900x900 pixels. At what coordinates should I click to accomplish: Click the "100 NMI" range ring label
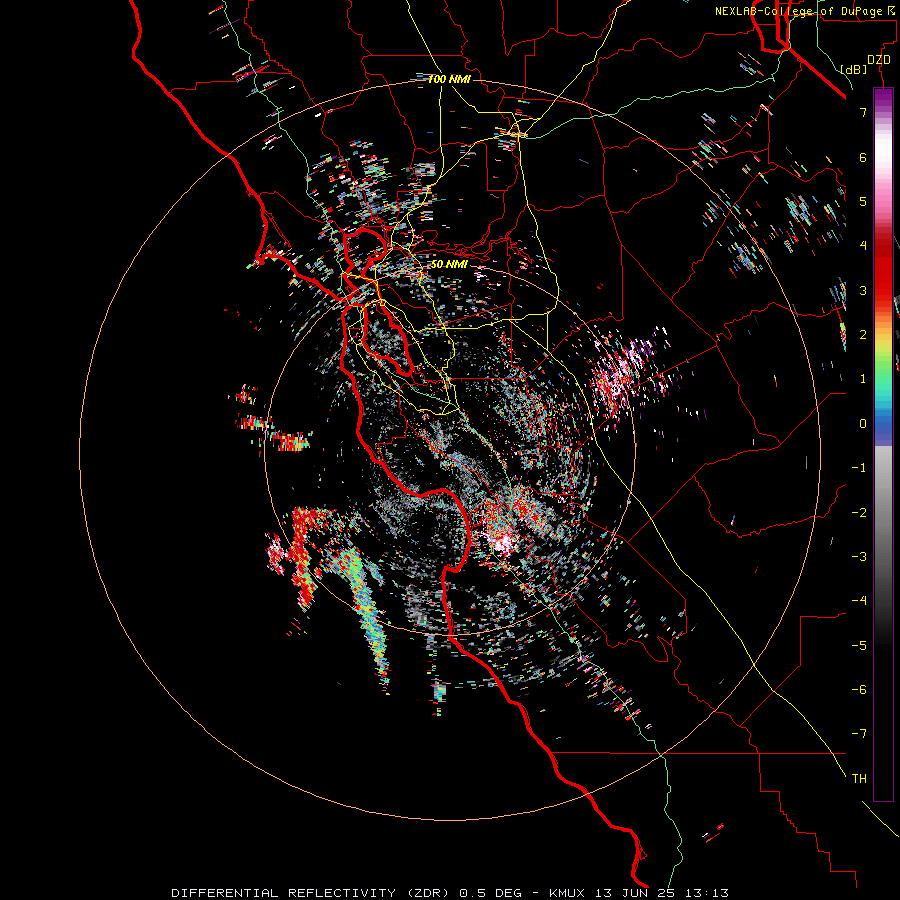[x=449, y=79]
